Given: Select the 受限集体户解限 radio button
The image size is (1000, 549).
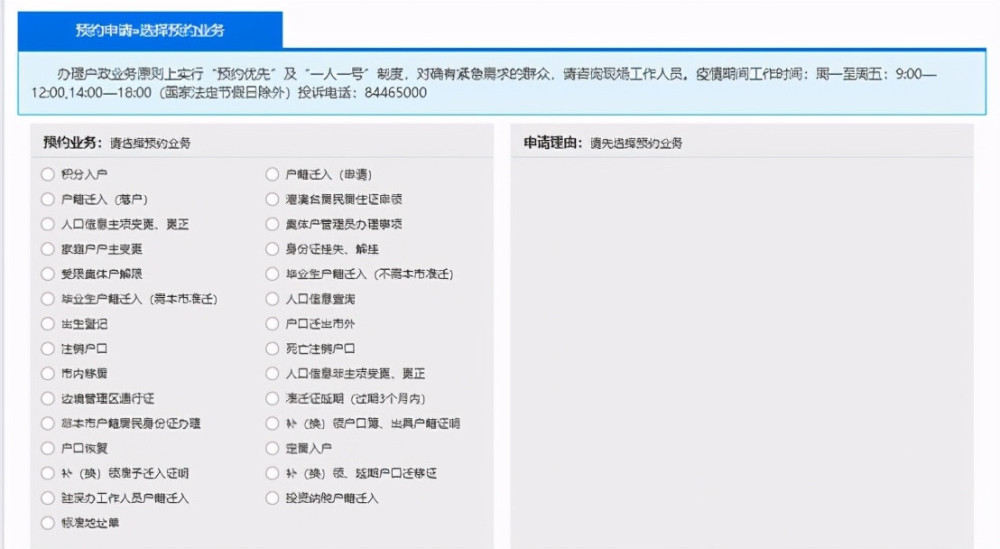Looking at the screenshot, I should (x=48, y=274).
